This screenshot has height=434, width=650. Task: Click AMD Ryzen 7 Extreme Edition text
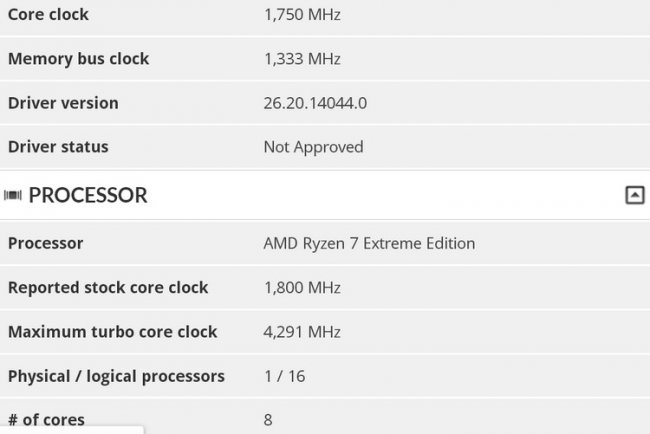pyautogui.click(x=369, y=243)
